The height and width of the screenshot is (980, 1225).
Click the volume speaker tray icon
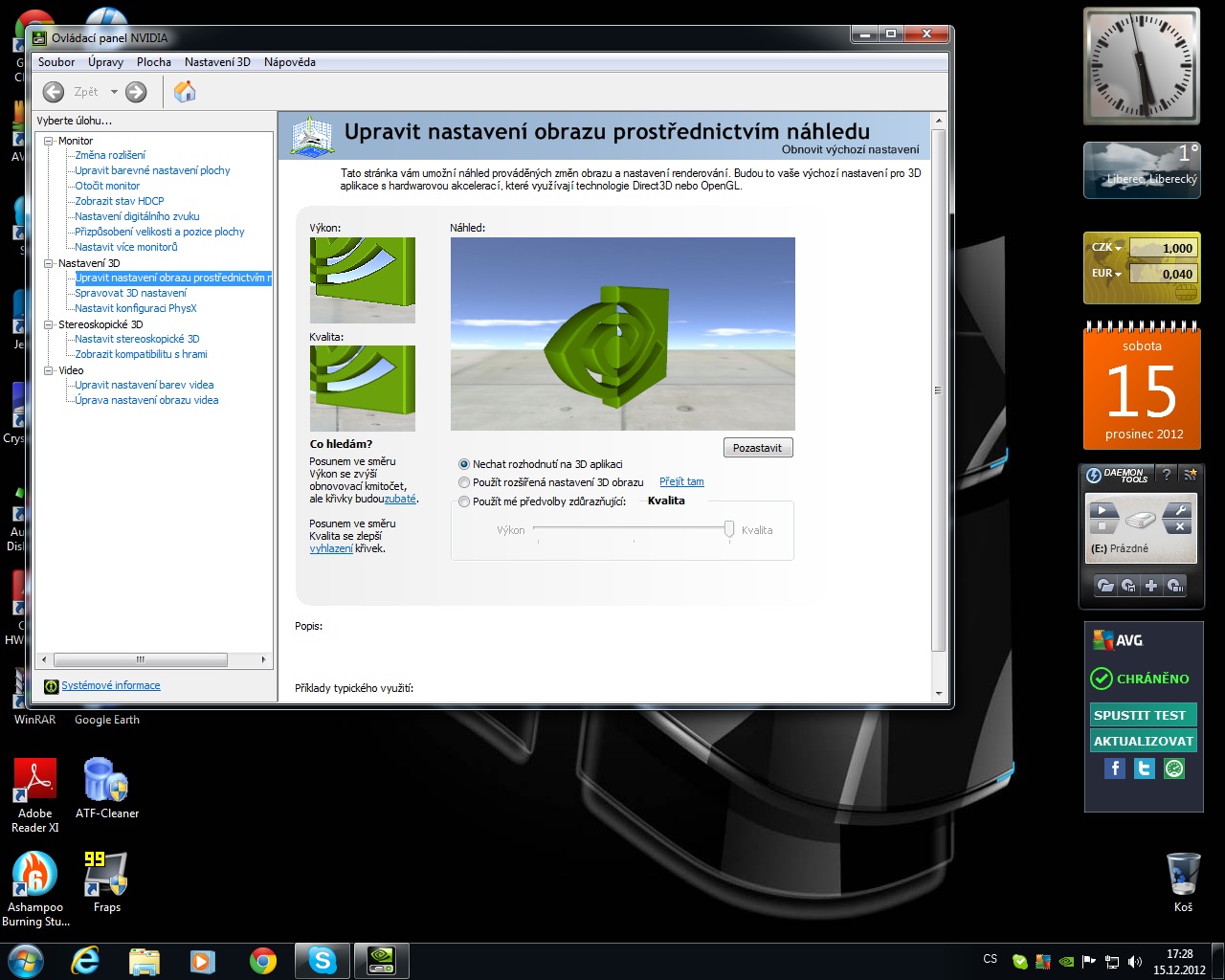pos(1135,962)
